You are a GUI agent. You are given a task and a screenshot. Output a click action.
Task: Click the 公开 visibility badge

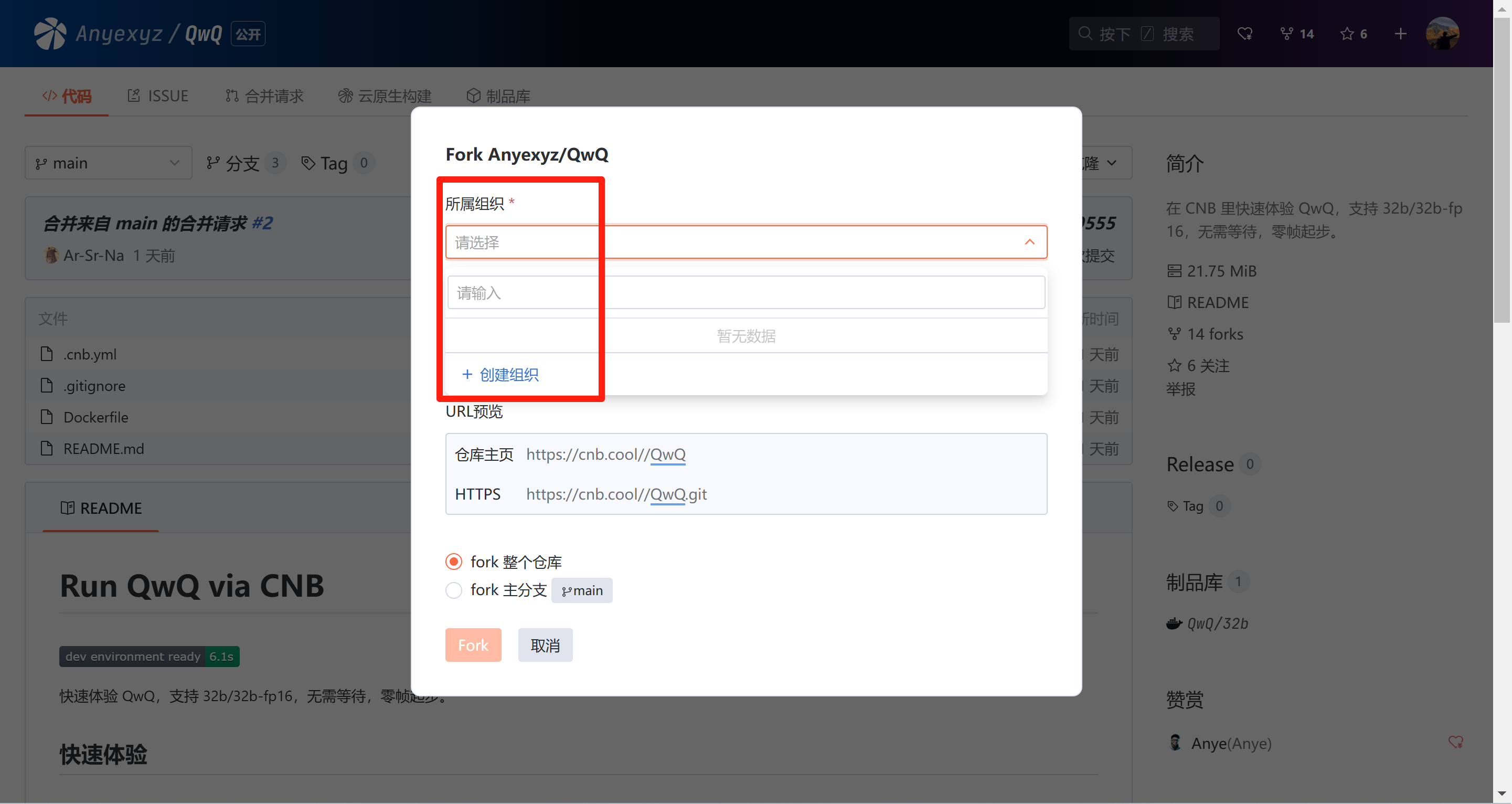point(248,34)
